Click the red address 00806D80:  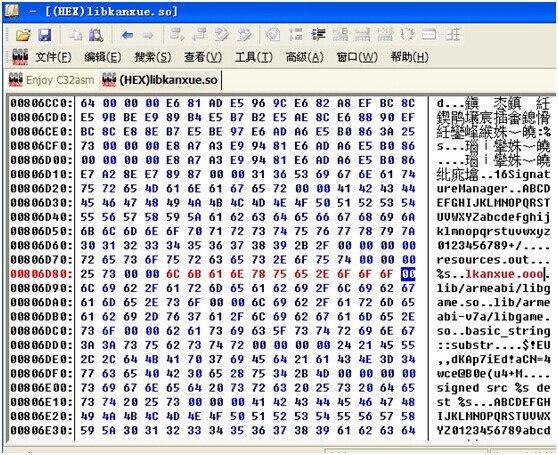coord(41,274)
